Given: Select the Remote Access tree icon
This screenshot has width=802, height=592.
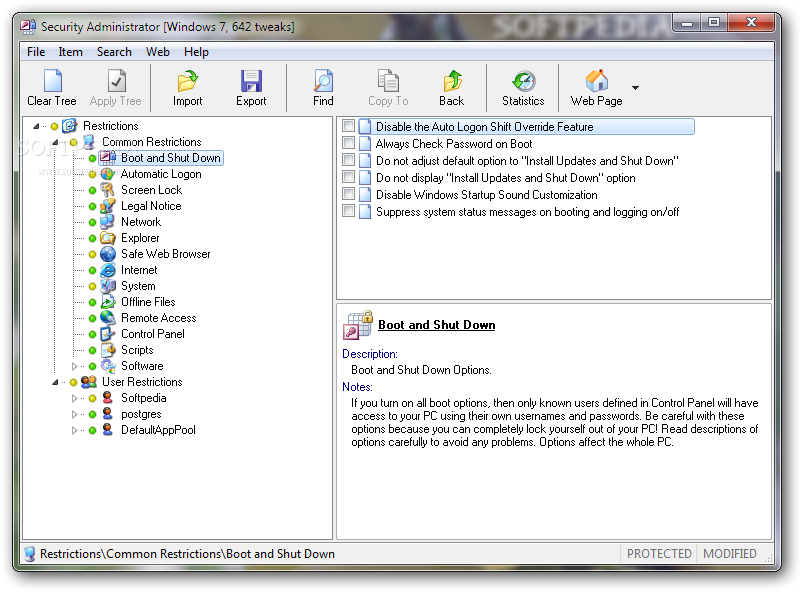Looking at the screenshot, I should pyautogui.click(x=107, y=318).
